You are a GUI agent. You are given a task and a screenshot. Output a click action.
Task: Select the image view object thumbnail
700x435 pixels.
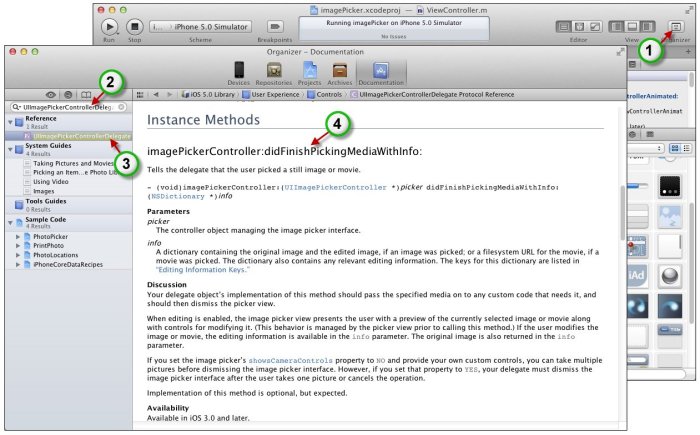(x=670, y=216)
